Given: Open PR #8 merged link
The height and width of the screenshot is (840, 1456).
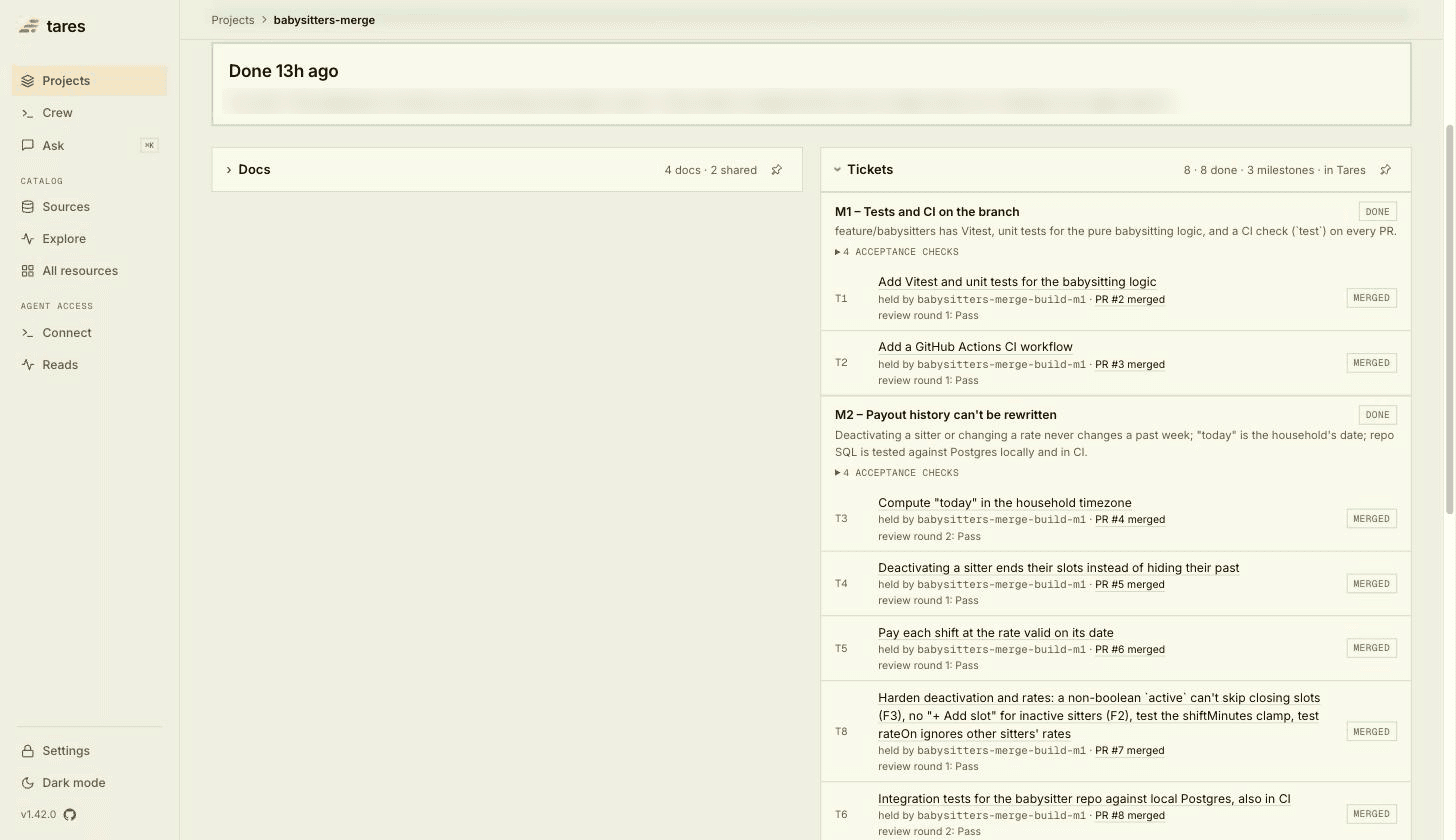Looking at the screenshot, I should (1130, 816).
